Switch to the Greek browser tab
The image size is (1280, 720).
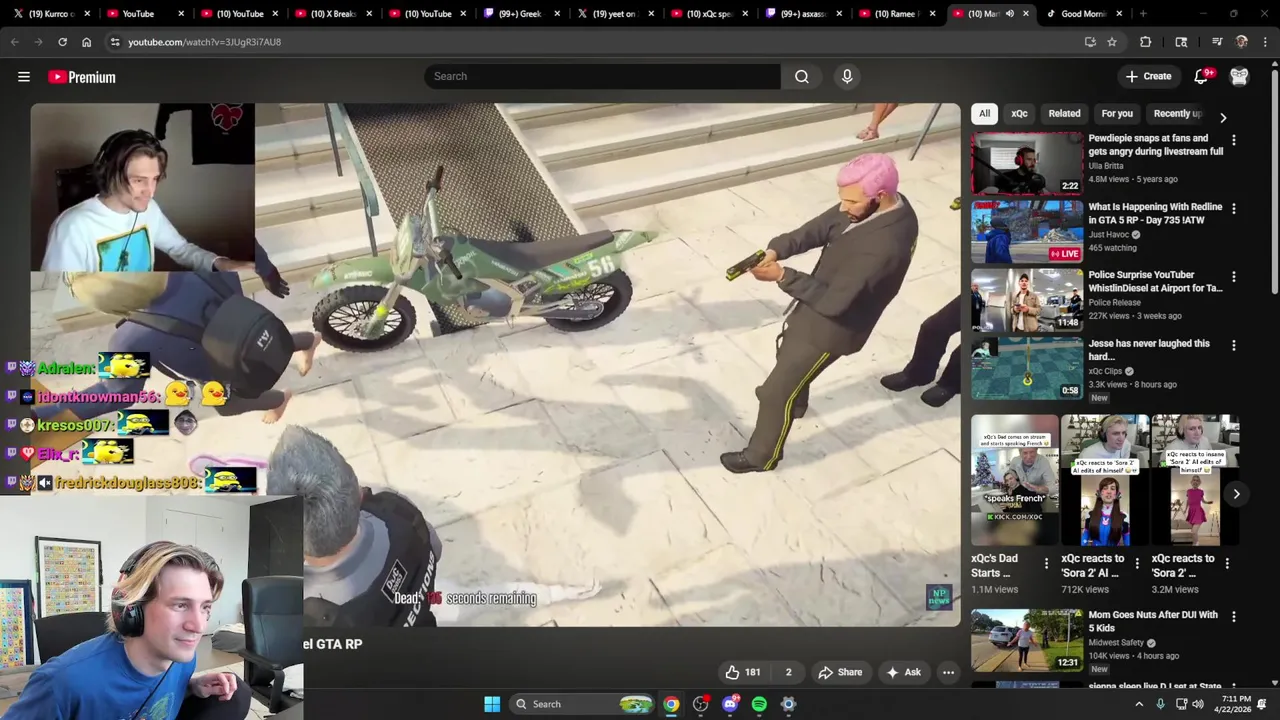coord(519,13)
